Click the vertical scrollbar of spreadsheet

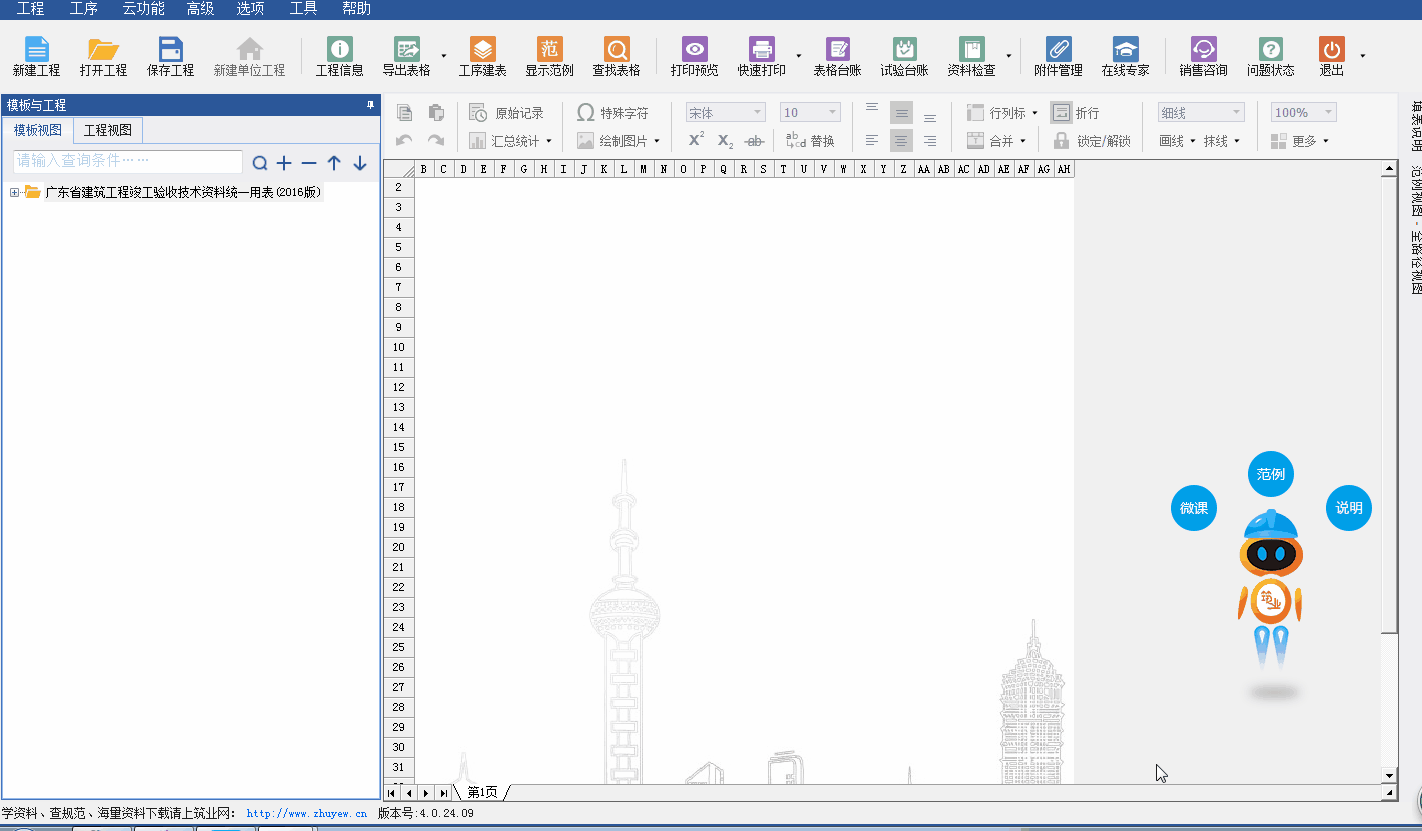pos(1389,400)
